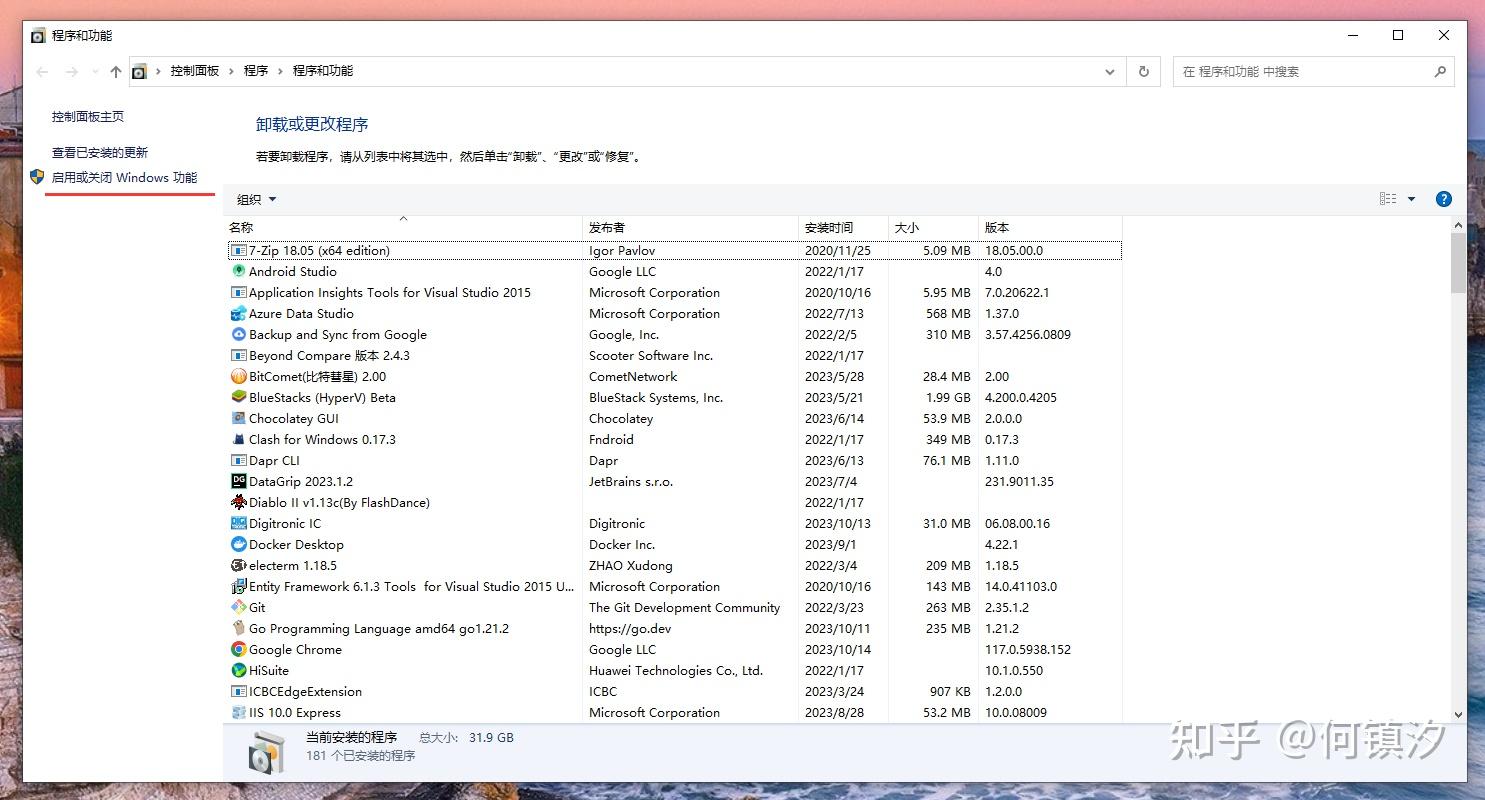
Task: Click the DataGrip 2023.1.2 icon
Action: pyautogui.click(x=237, y=481)
